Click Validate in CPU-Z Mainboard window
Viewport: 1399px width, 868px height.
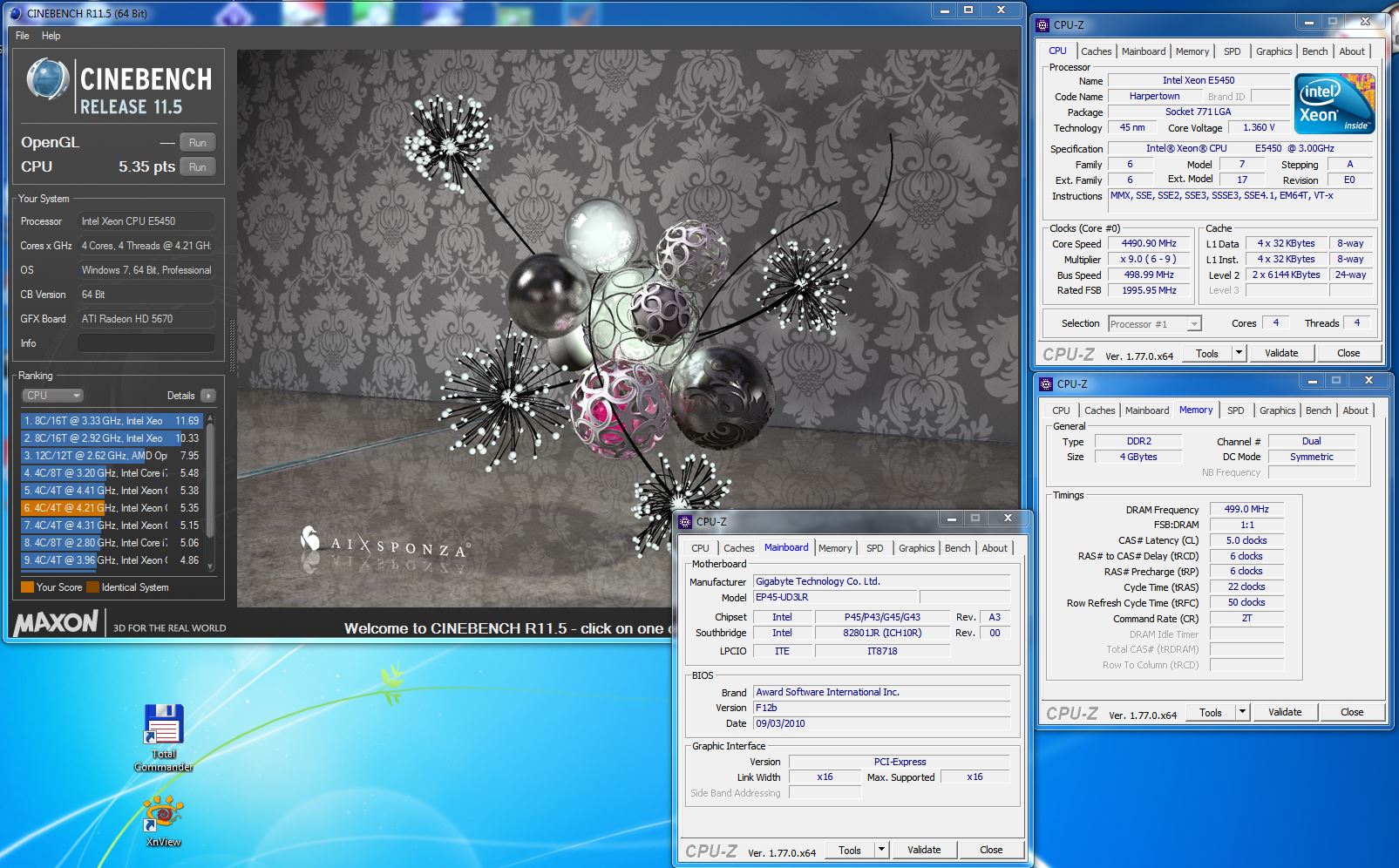(924, 850)
